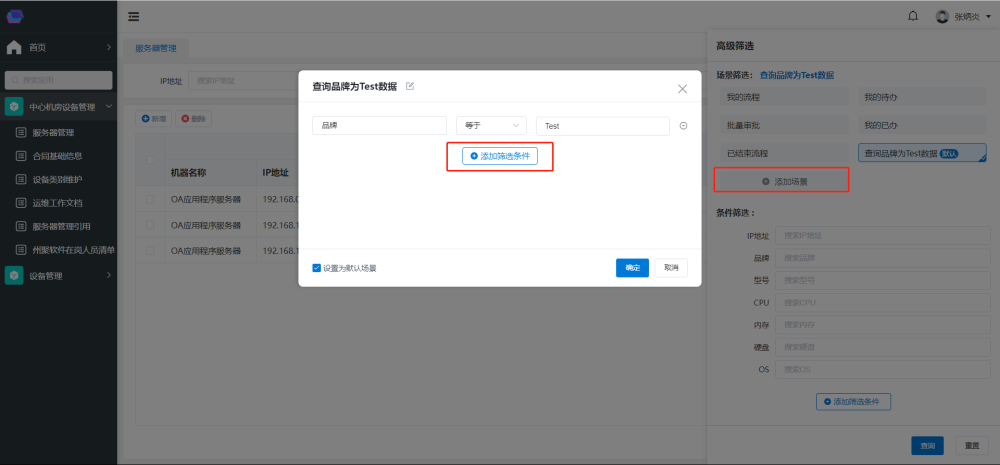Click the 首页 home icon in the sidebar

pos(14,47)
